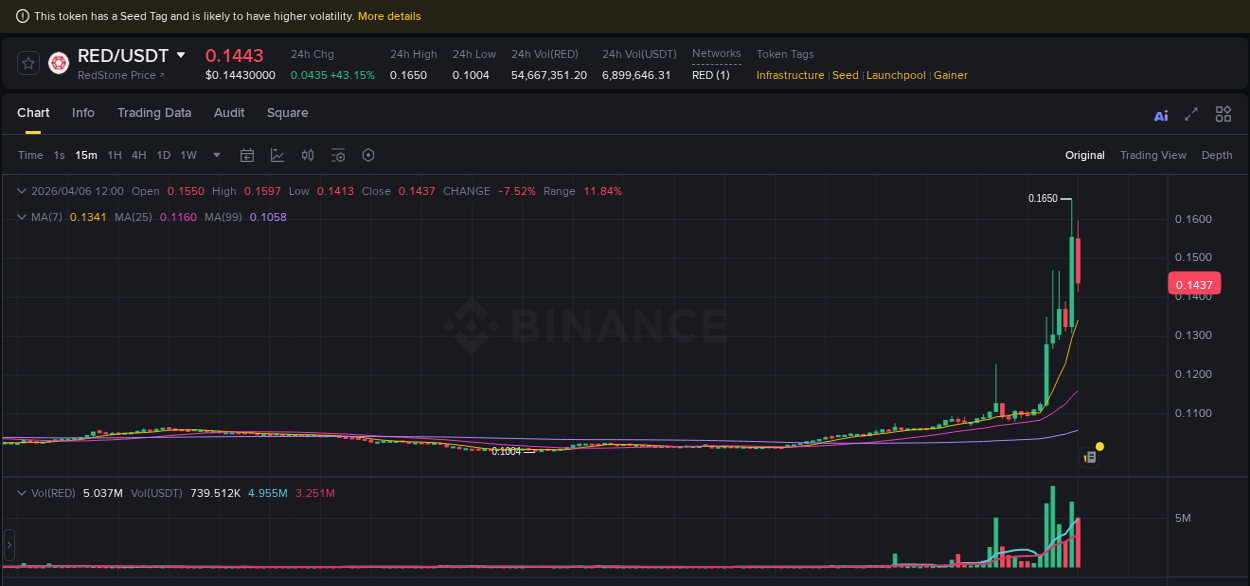1250x586 pixels.
Task: Click the Range 11.84% value
Action: pyautogui.click(x=603, y=191)
